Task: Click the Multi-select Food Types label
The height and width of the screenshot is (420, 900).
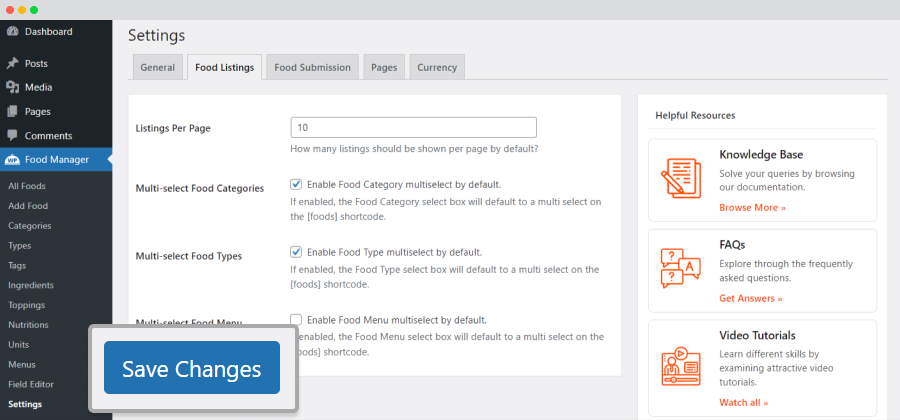Action: pos(189,256)
